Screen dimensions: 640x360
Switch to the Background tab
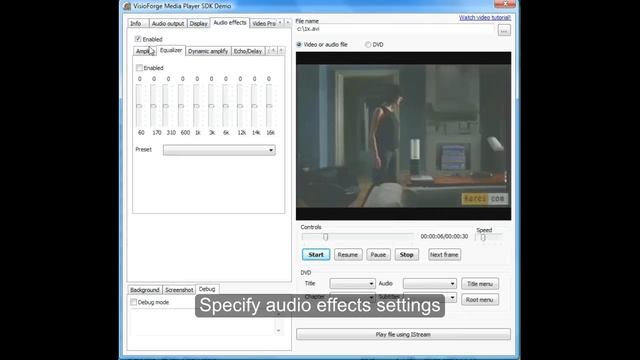[x=144, y=290]
